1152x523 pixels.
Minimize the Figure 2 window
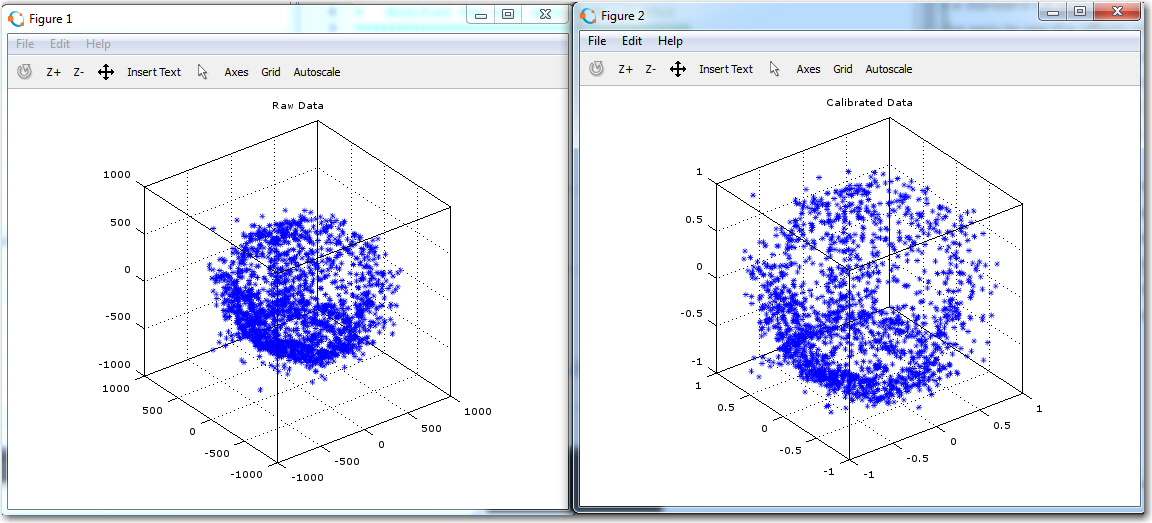pyautogui.click(x=1054, y=11)
